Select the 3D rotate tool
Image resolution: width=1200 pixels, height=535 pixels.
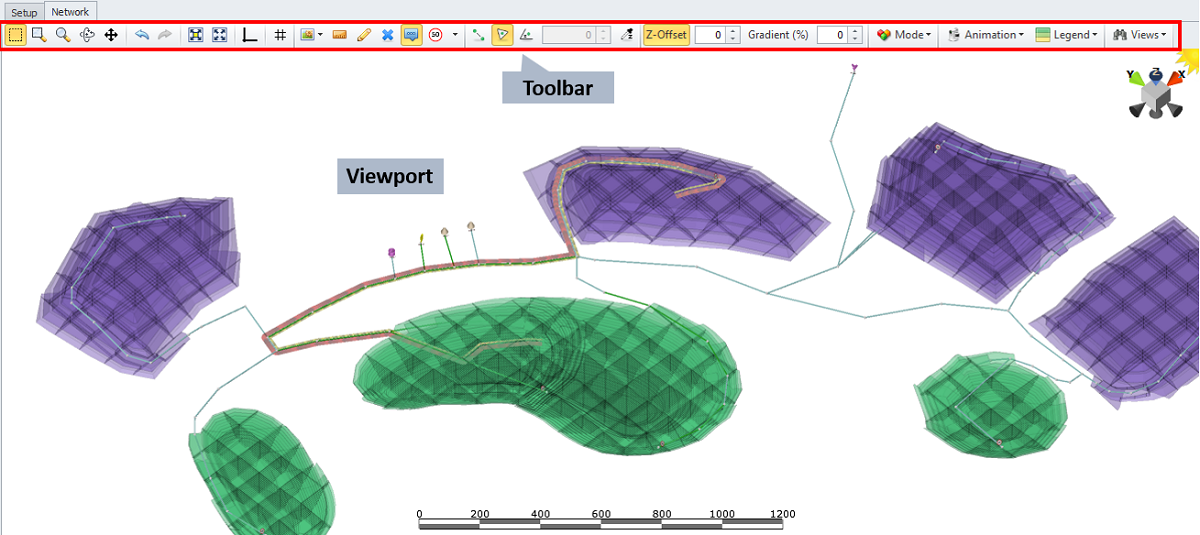coord(87,35)
